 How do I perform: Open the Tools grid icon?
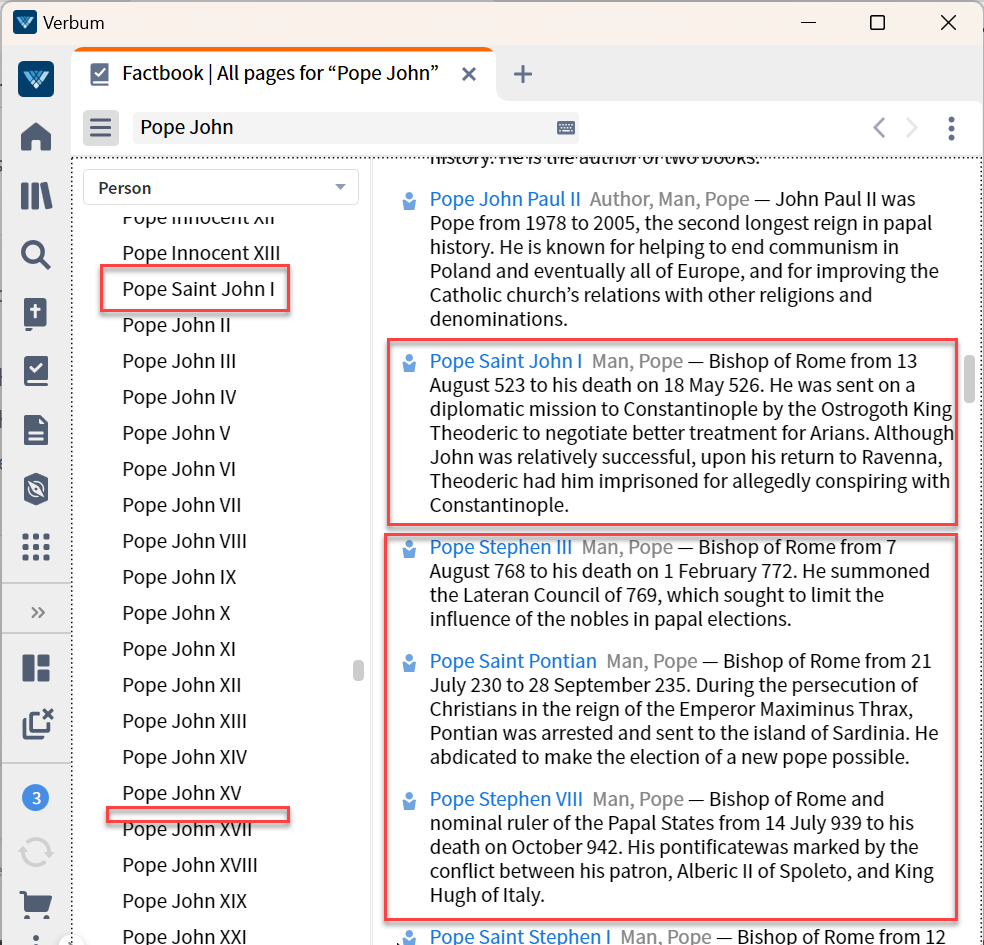tap(36, 547)
